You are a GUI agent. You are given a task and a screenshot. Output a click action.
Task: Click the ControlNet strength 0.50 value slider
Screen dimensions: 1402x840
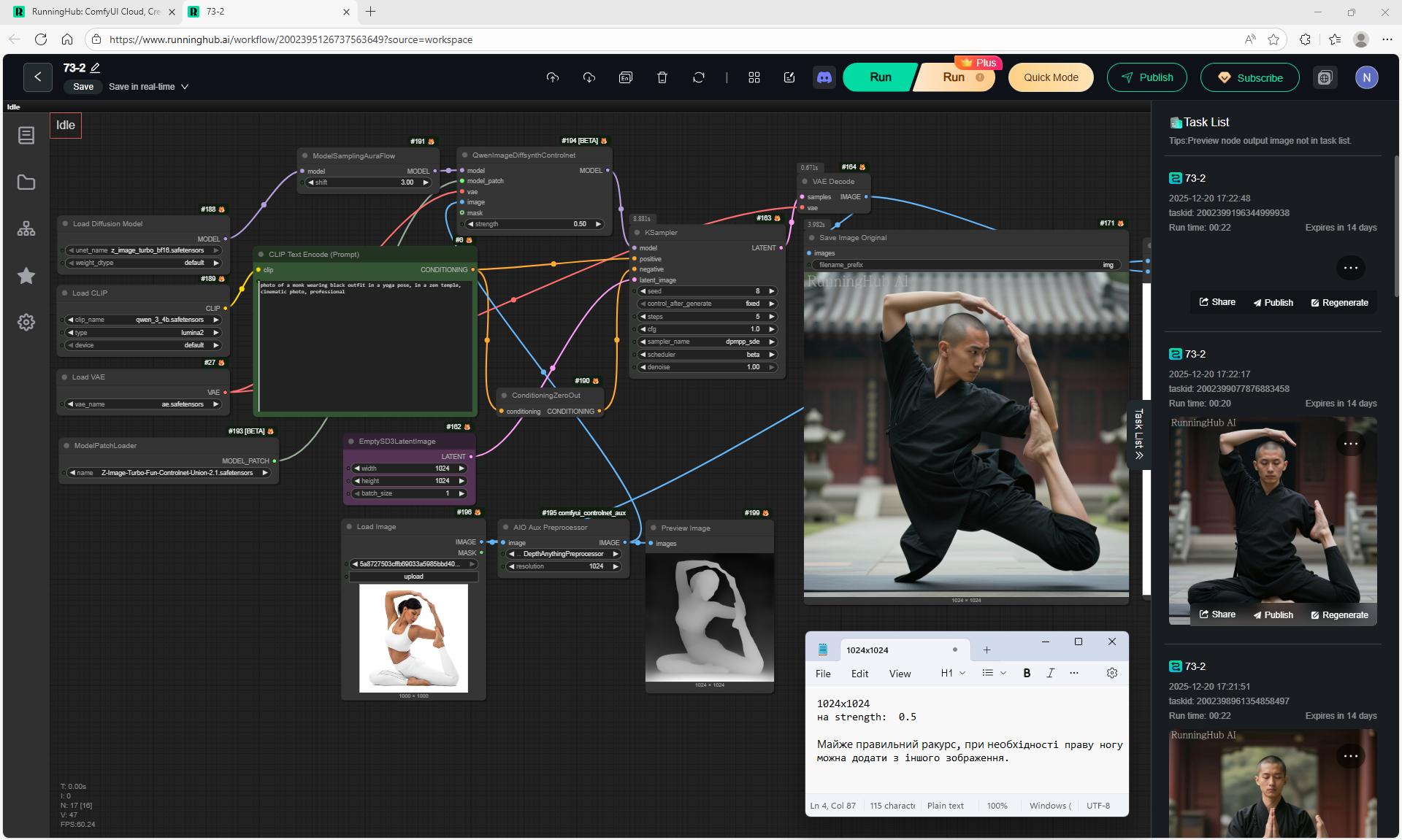point(535,224)
